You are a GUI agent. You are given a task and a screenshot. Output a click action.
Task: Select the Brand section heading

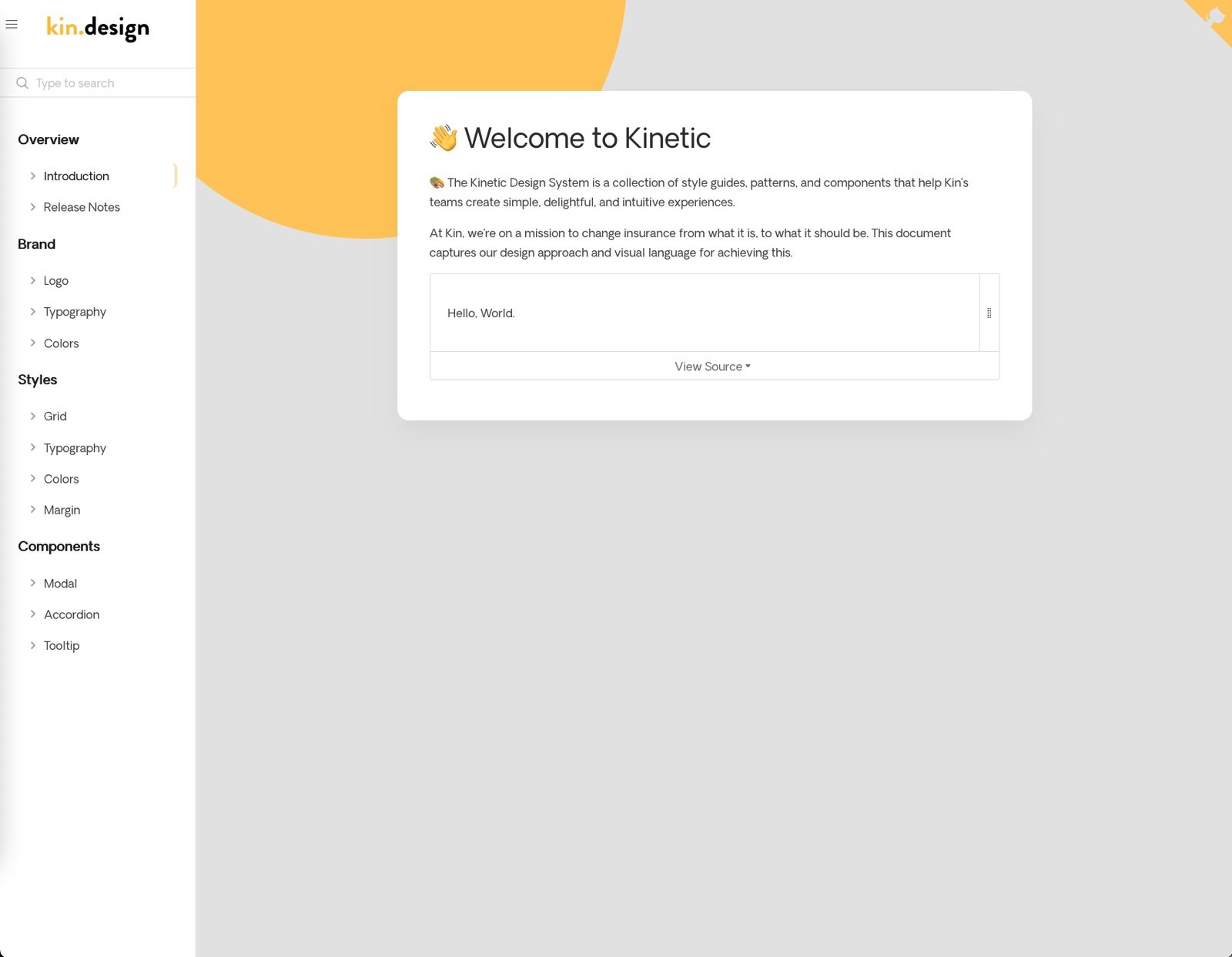tap(37, 244)
